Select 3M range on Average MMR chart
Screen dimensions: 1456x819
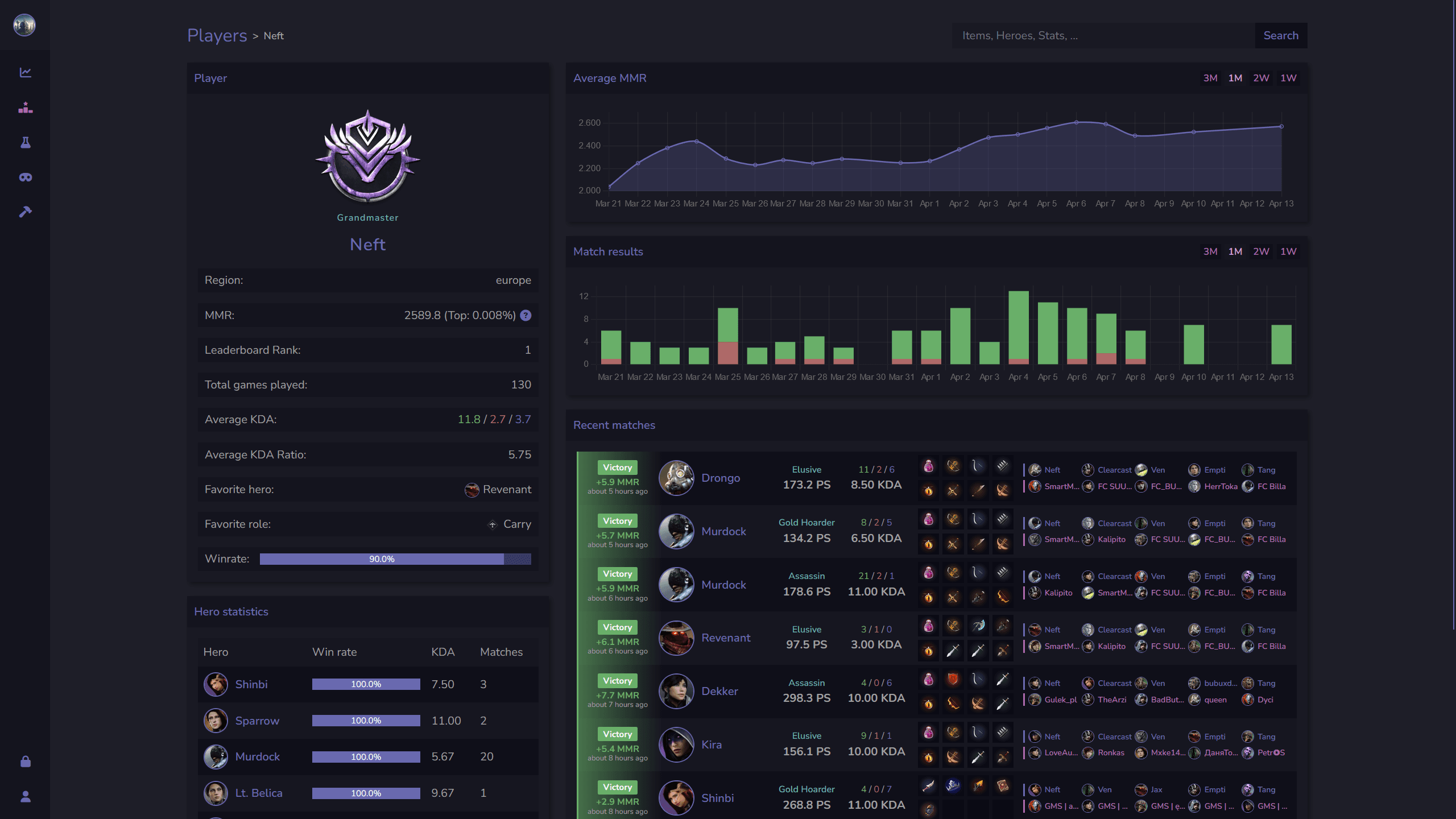pos(1210,78)
